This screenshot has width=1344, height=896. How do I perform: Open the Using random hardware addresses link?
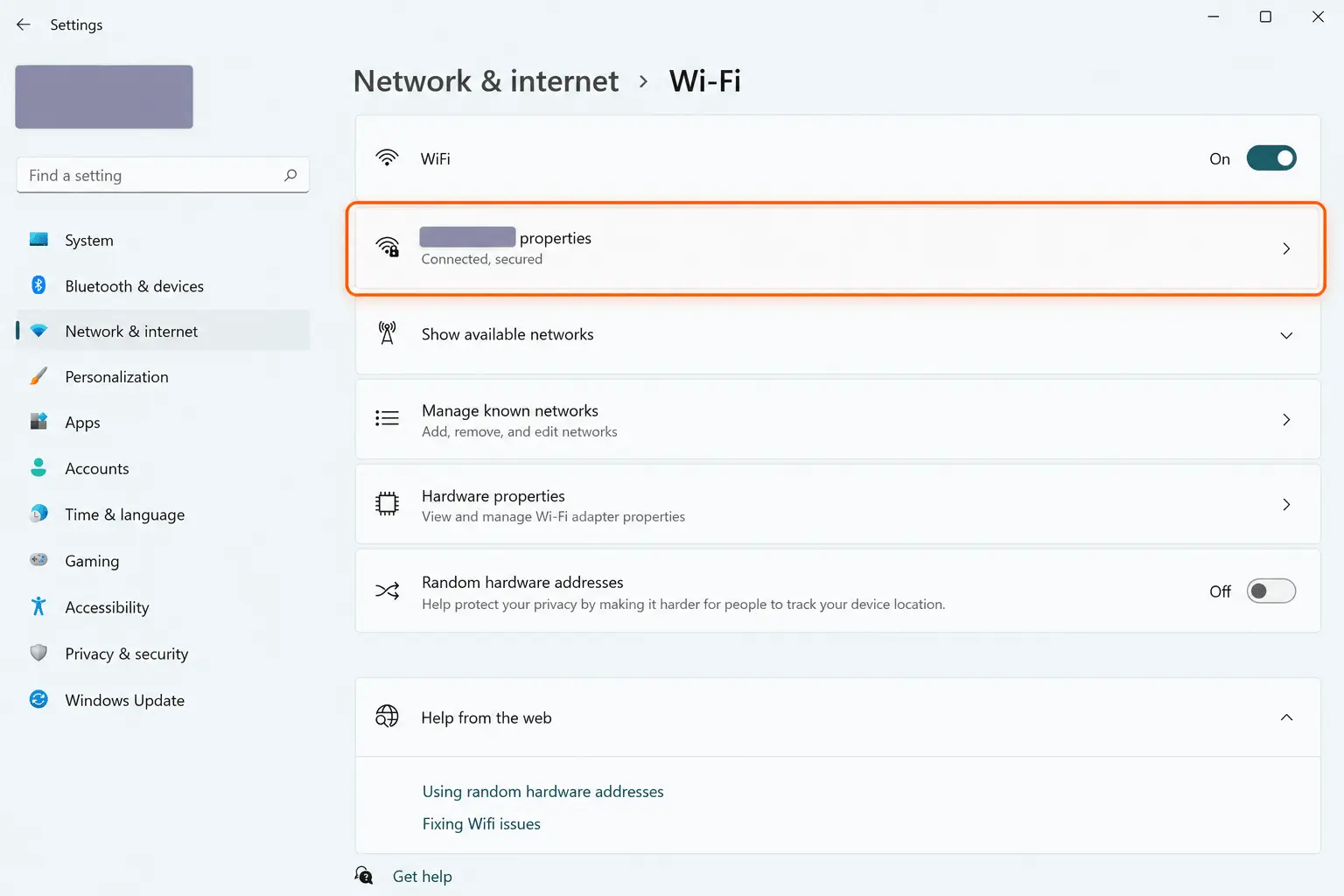coord(542,791)
